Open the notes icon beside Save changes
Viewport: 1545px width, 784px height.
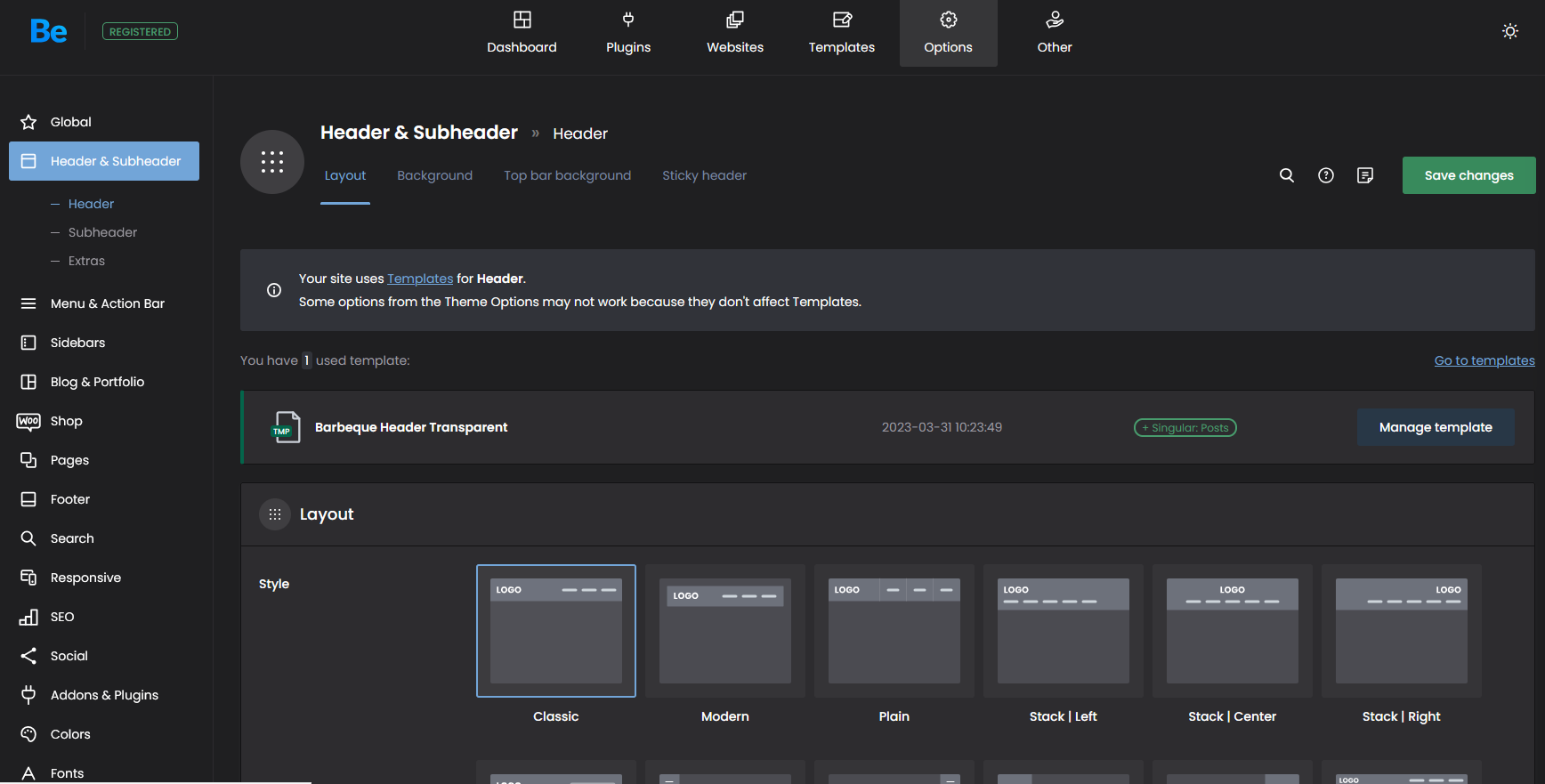[x=1365, y=175]
